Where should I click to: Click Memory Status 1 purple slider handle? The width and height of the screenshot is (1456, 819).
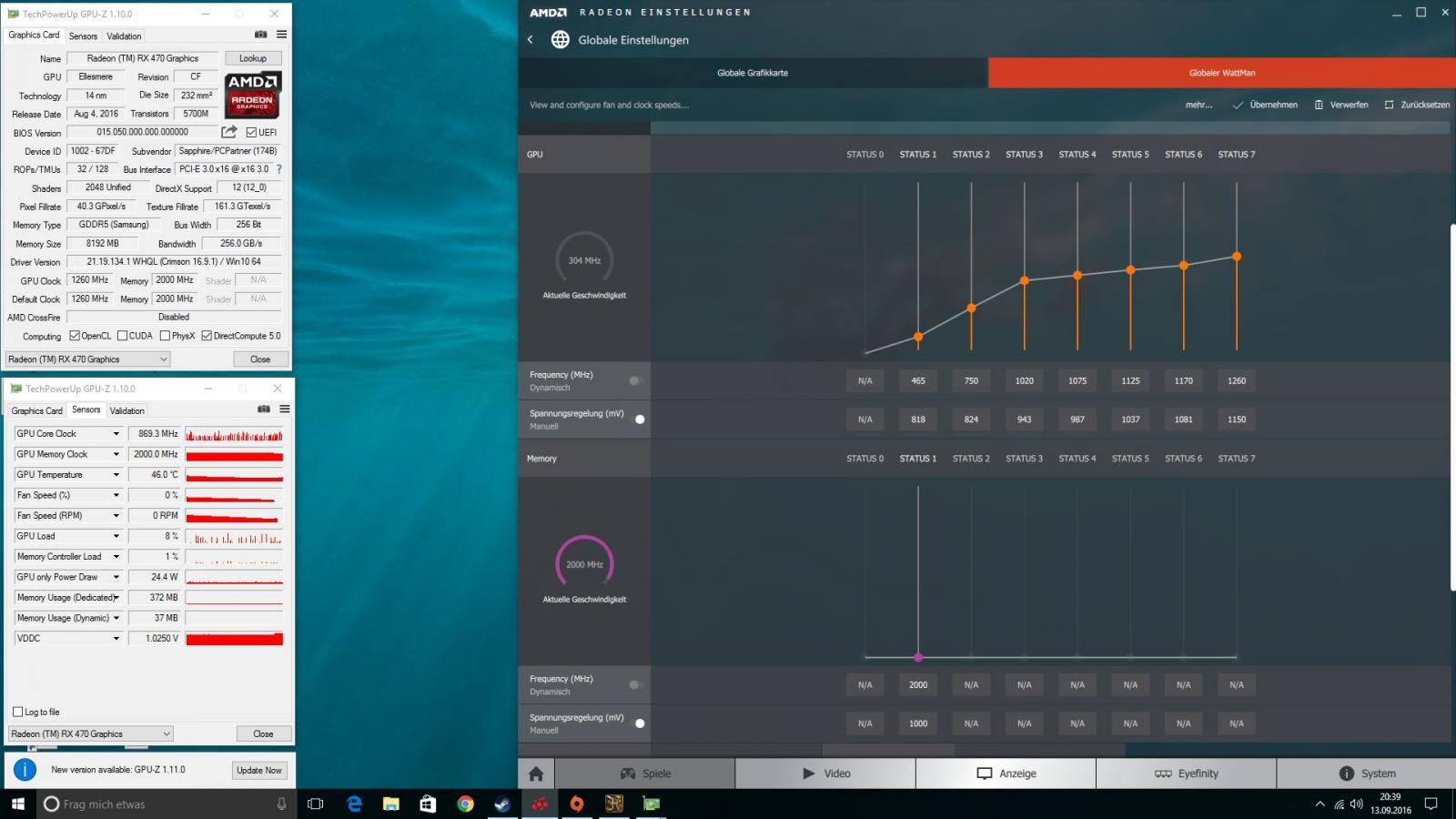coord(918,657)
